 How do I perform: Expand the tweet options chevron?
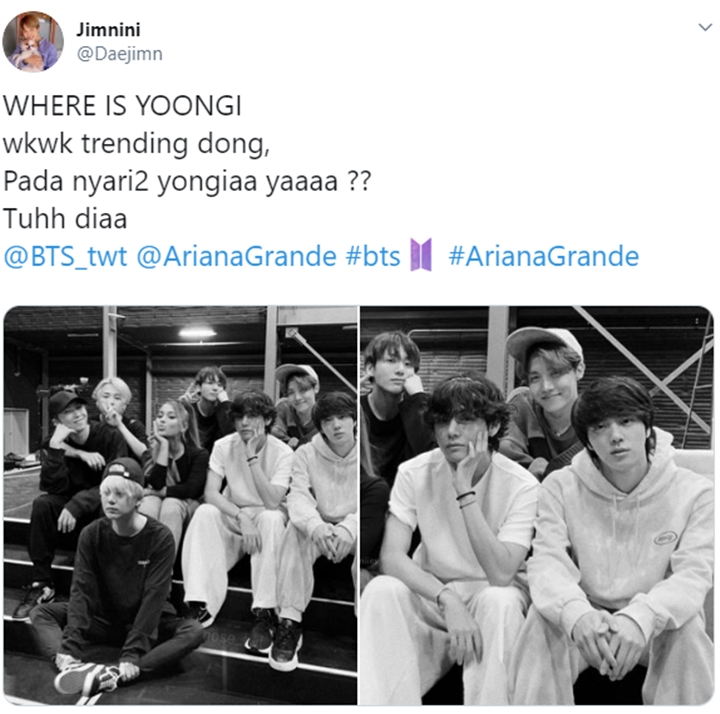(x=705, y=27)
